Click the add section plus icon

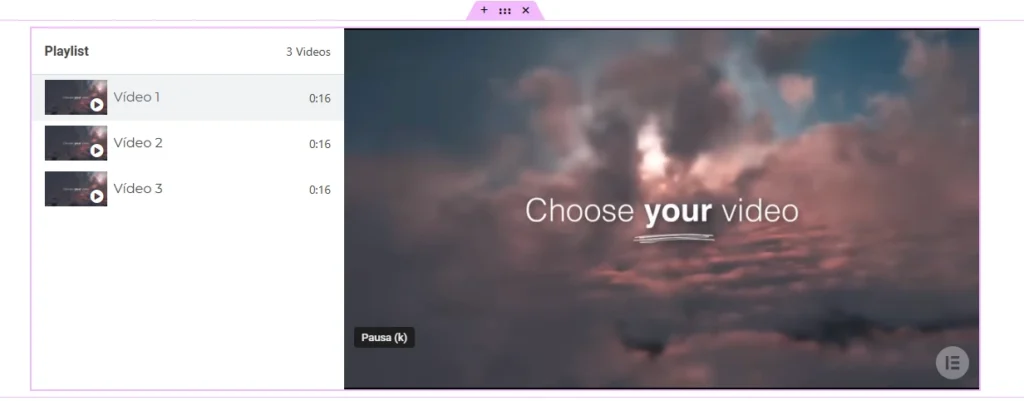pyautogui.click(x=484, y=10)
